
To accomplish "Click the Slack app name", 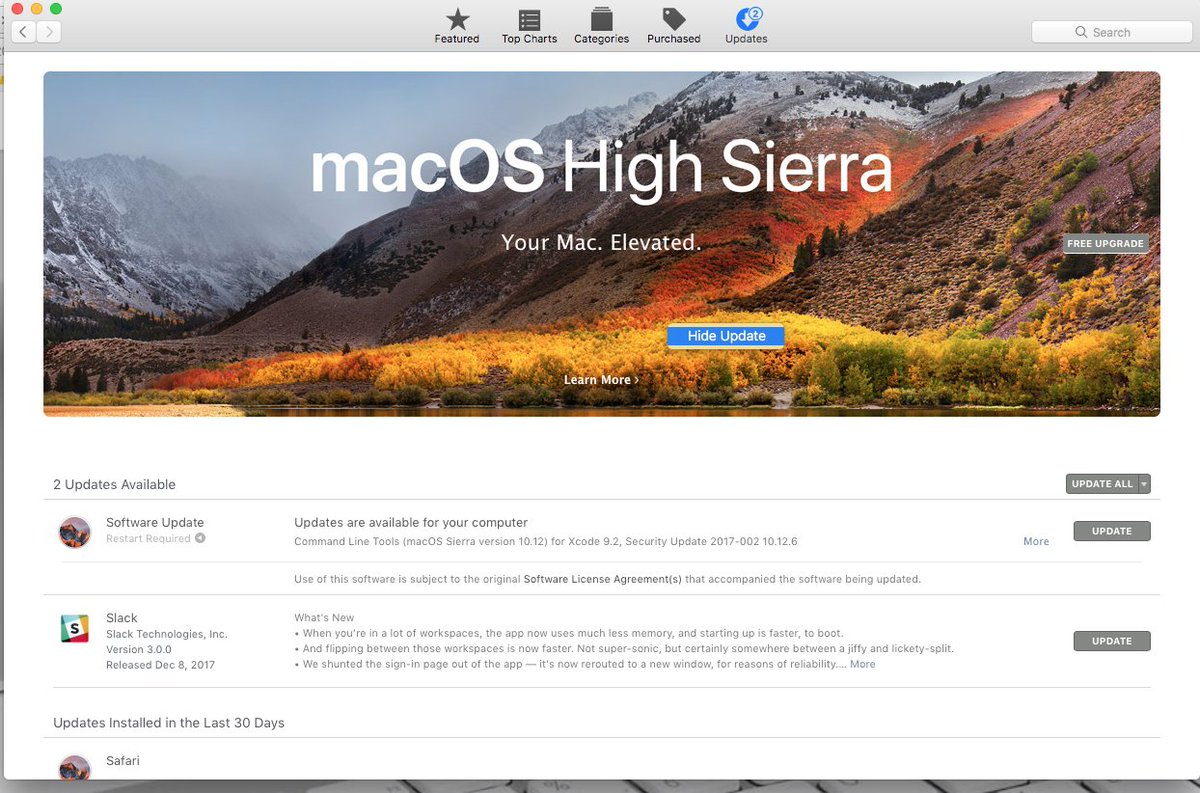I will tap(122, 618).
